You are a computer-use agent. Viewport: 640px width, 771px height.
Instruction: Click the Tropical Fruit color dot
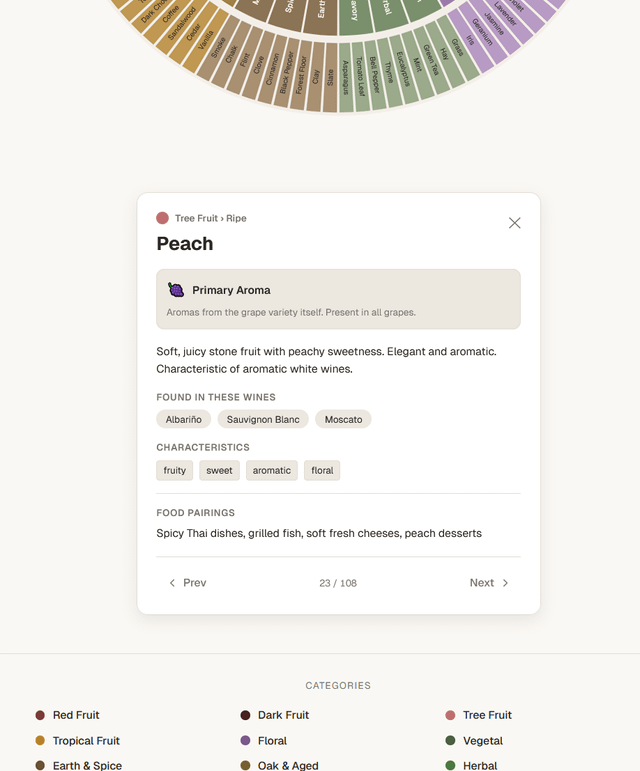(40, 741)
